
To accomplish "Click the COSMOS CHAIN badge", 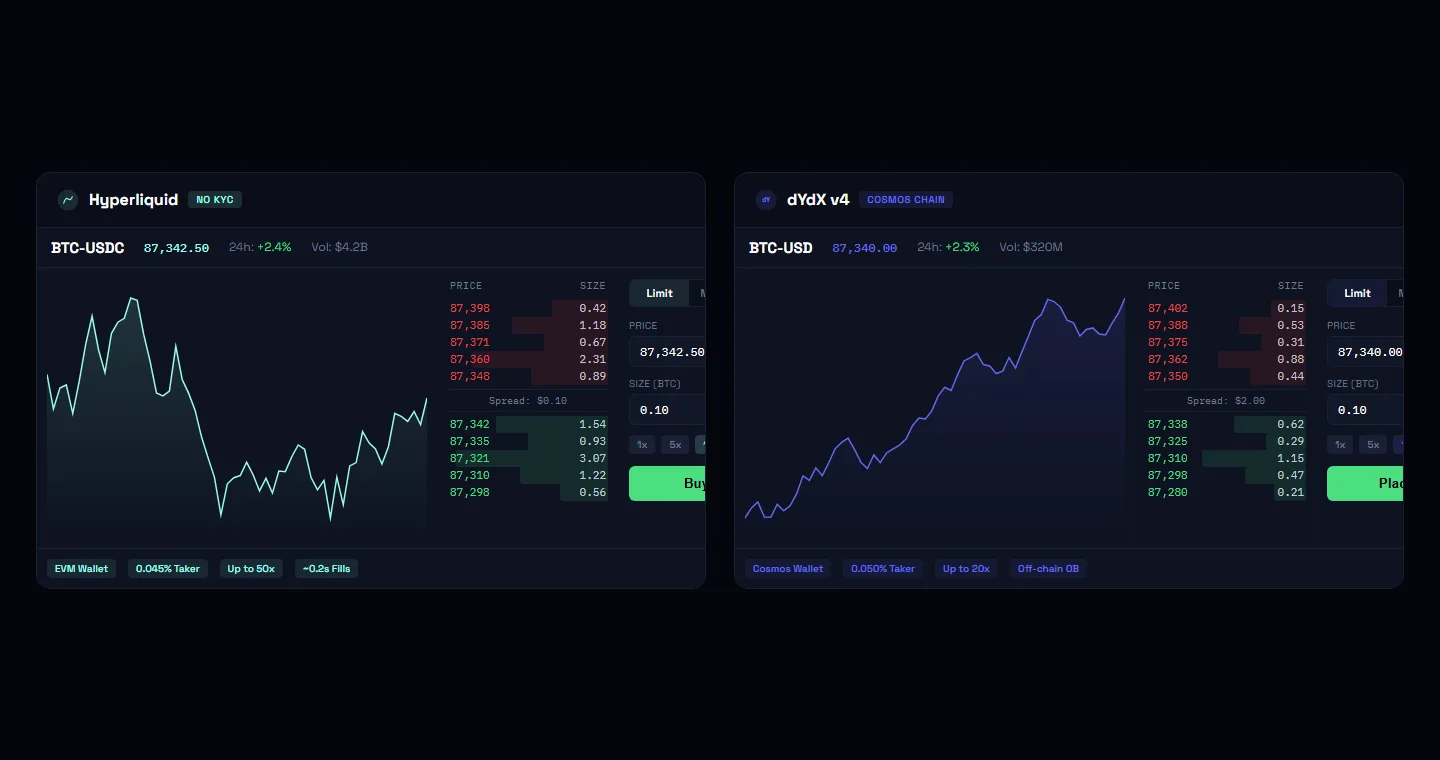I will point(905,199).
